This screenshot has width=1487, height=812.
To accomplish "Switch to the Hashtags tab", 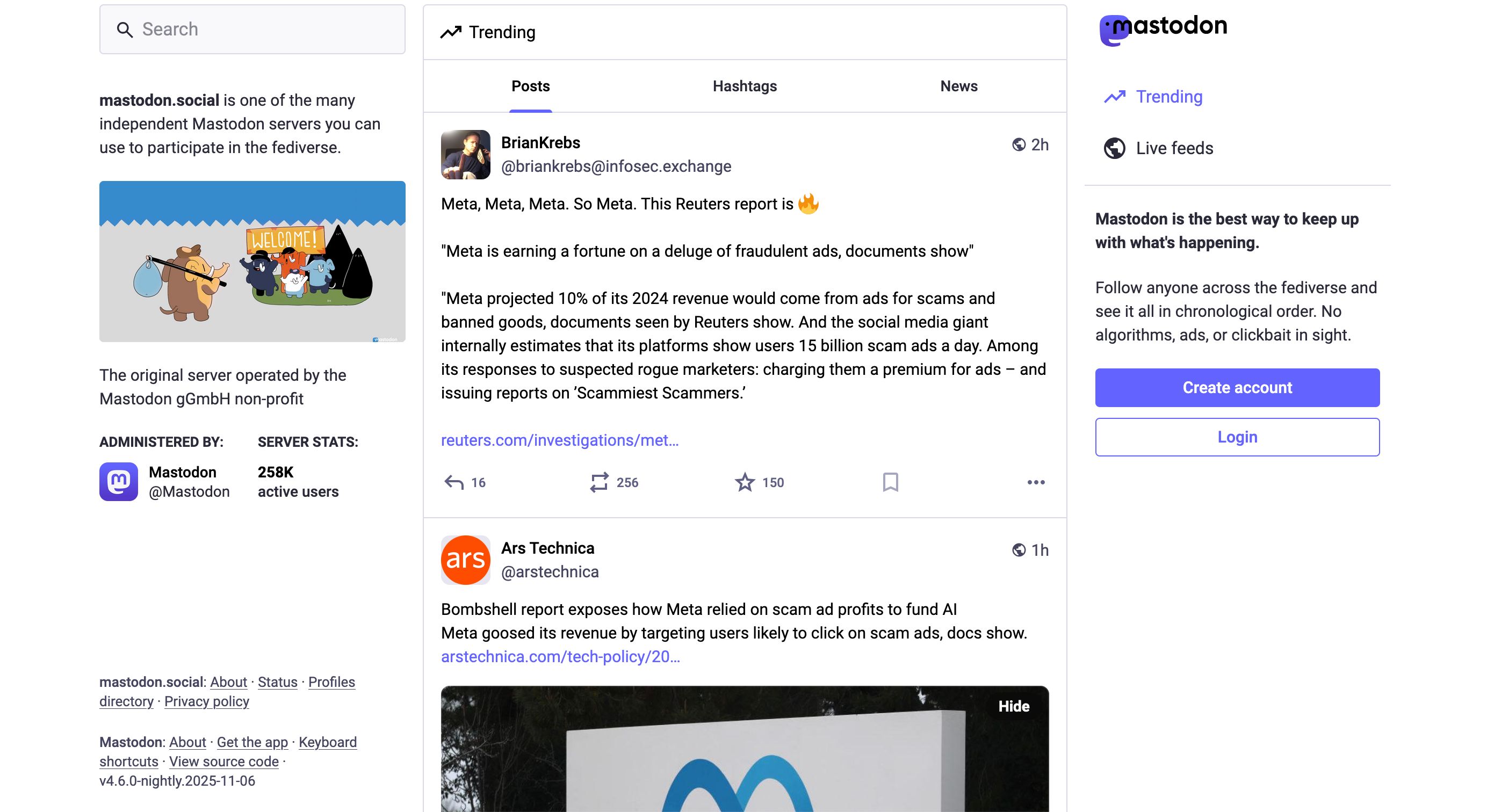I will point(745,86).
